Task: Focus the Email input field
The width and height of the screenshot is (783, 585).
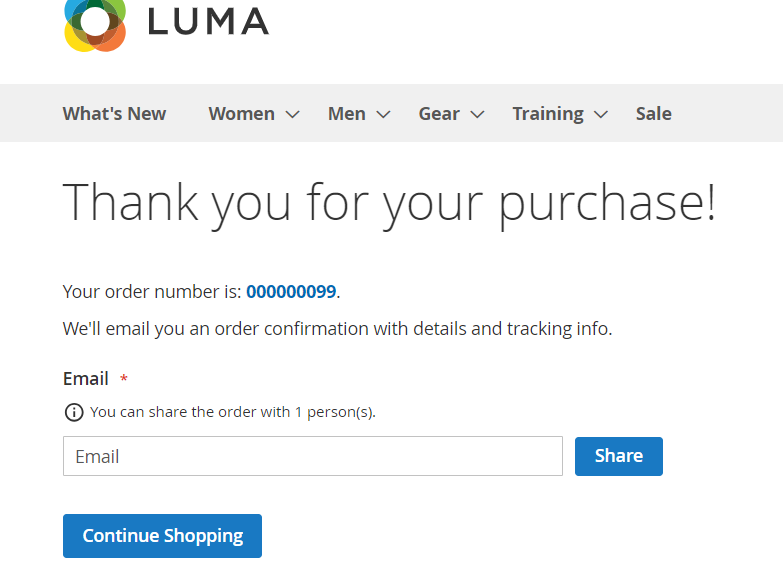Action: coord(312,456)
